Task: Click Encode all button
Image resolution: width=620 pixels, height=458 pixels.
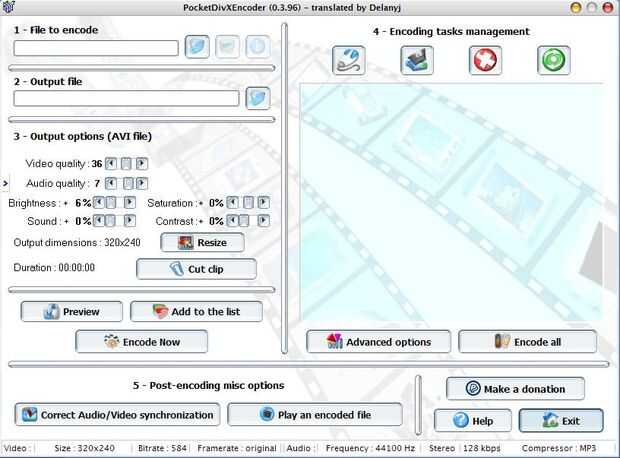Action: [x=527, y=342]
